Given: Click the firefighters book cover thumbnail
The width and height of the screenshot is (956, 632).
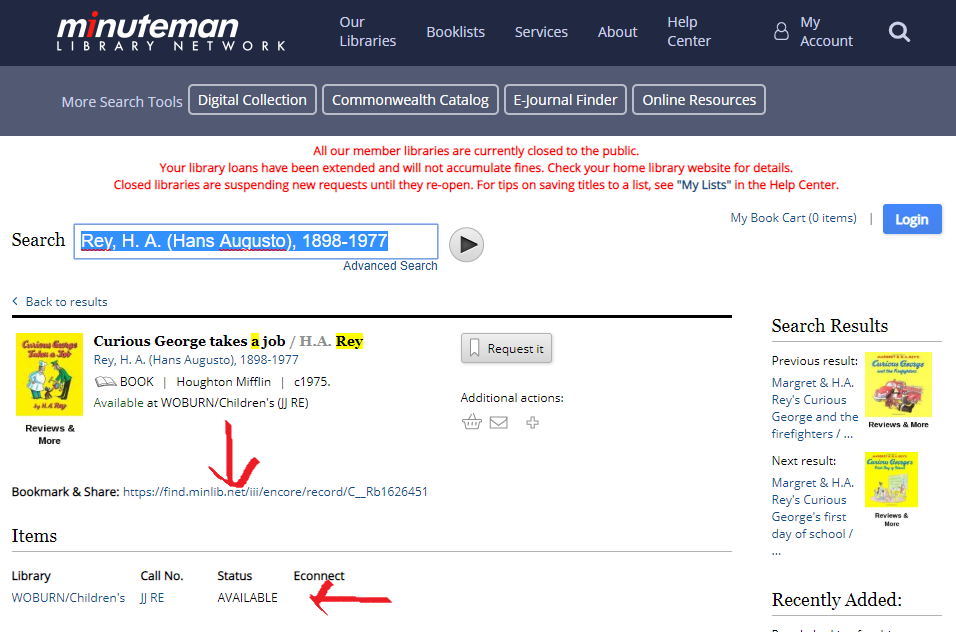Looking at the screenshot, I should click(x=898, y=385).
